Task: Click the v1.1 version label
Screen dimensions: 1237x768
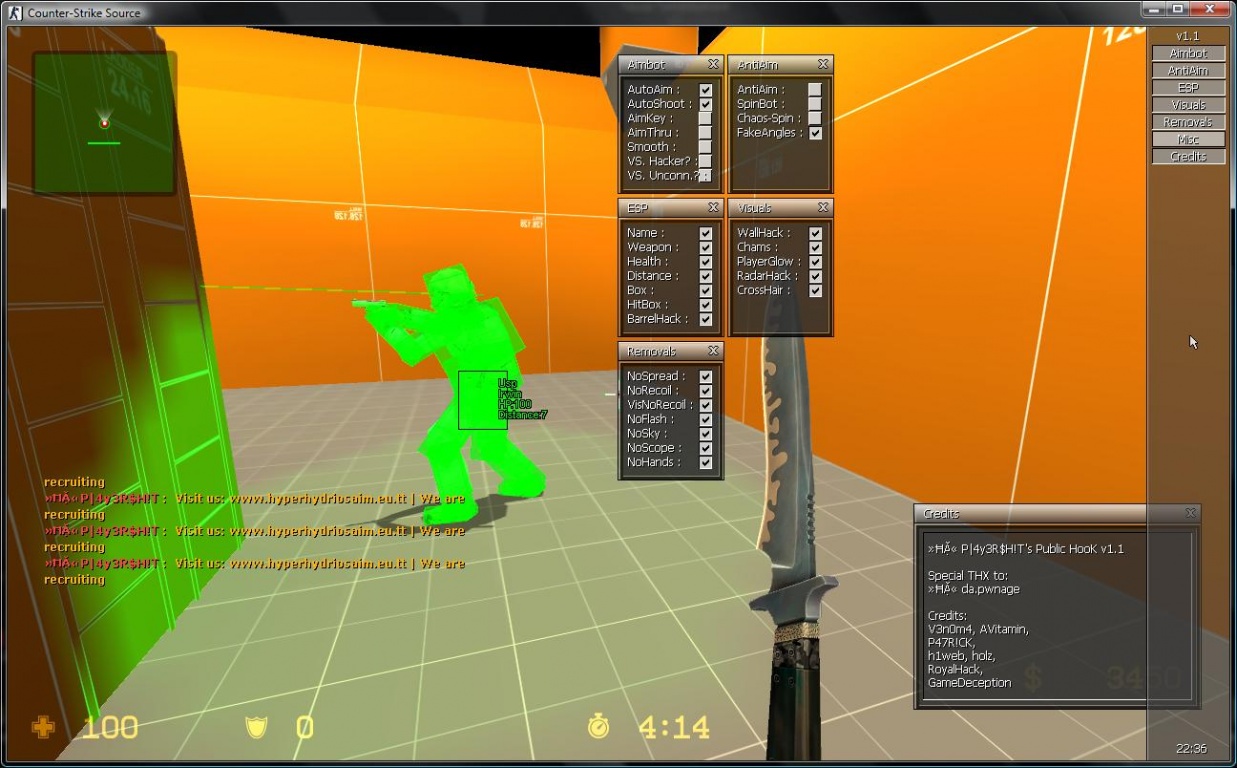Action: click(x=1187, y=36)
